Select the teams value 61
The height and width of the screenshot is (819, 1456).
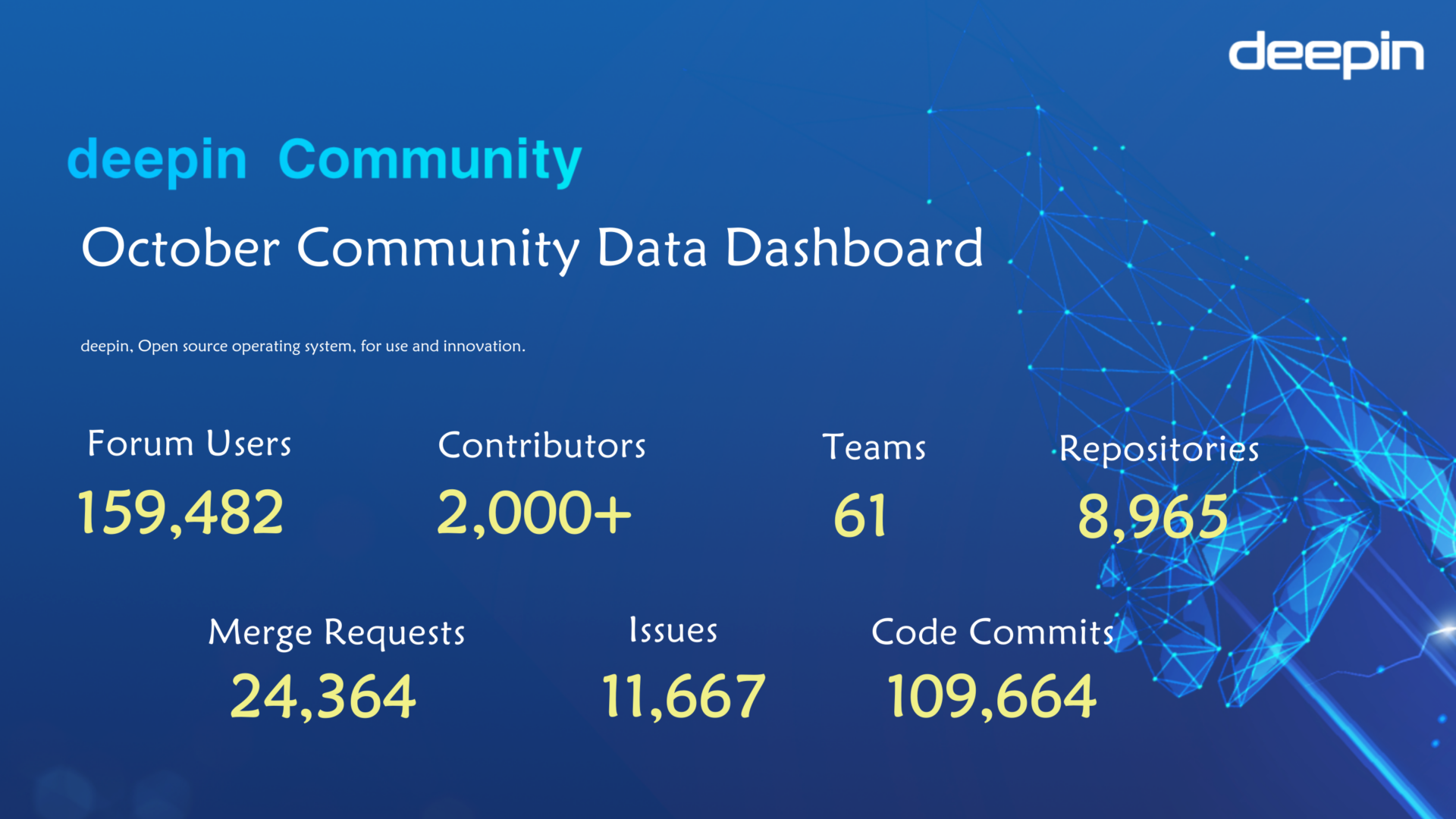pyautogui.click(x=860, y=516)
